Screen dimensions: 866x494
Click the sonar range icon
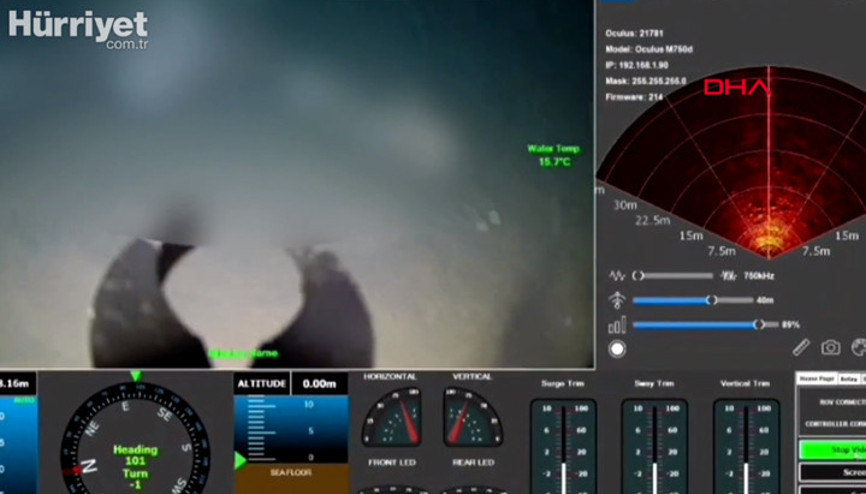pos(617,300)
